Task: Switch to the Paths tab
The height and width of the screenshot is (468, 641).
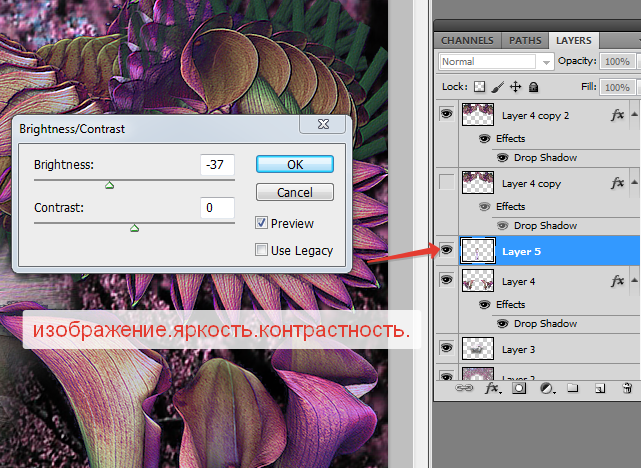Action: click(525, 40)
